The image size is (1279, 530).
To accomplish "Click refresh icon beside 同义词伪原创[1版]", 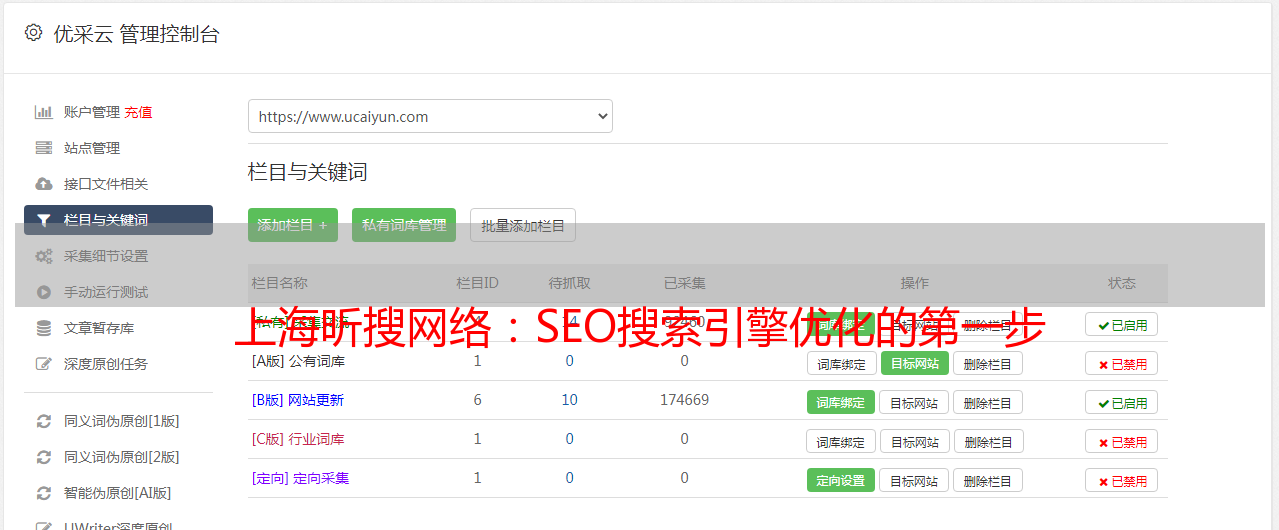I will (x=43, y=421).
